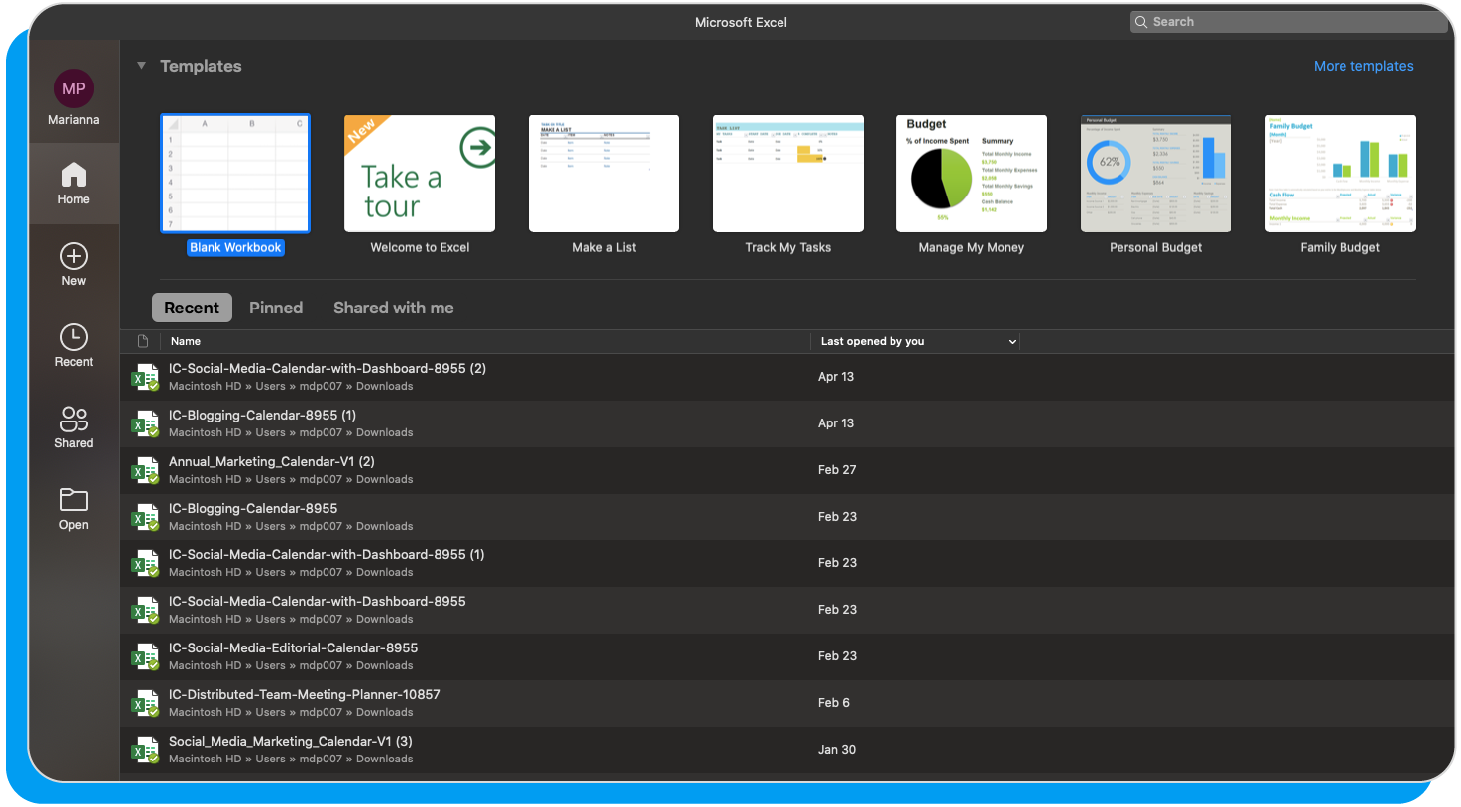Open the Last opened by you sort dropdown
This screenshot has height=807, width=1461.
(x=1012, y=342)
